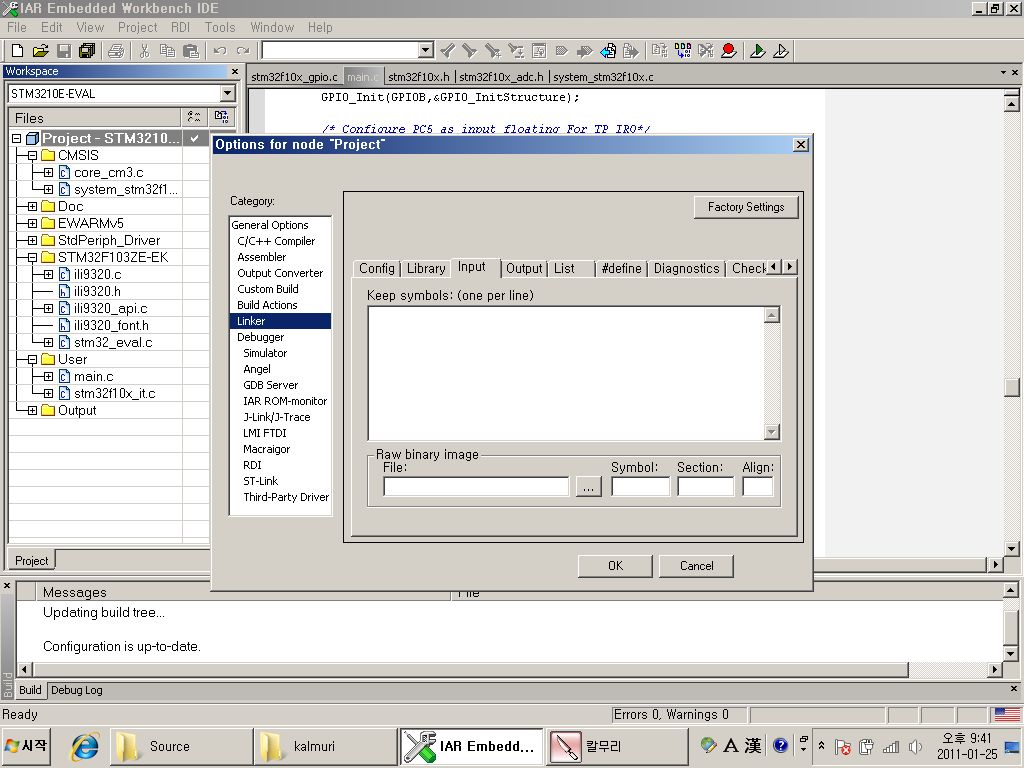
Task: Click the Compile toolbar icon
Action: [x=660, y=50]
